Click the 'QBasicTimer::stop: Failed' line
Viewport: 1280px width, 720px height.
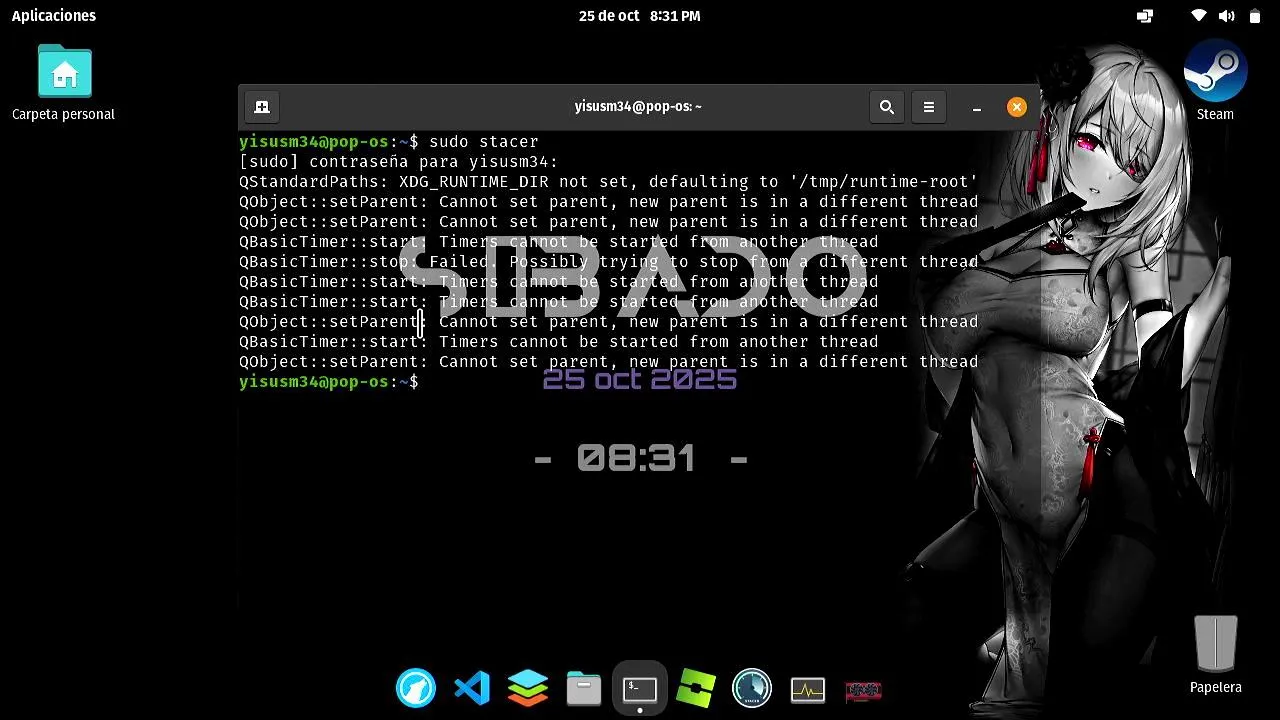(608, 262)
